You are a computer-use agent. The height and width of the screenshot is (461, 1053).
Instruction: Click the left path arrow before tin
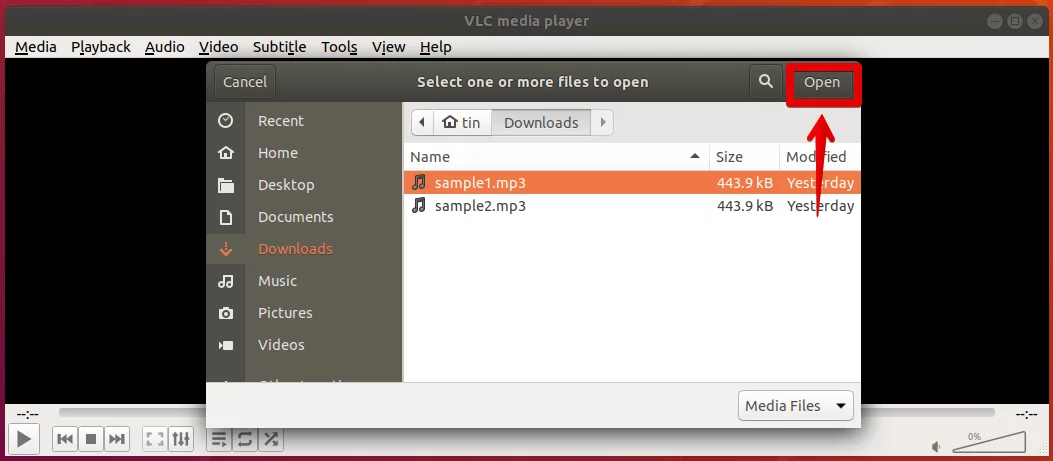click(x=422, y=122)
